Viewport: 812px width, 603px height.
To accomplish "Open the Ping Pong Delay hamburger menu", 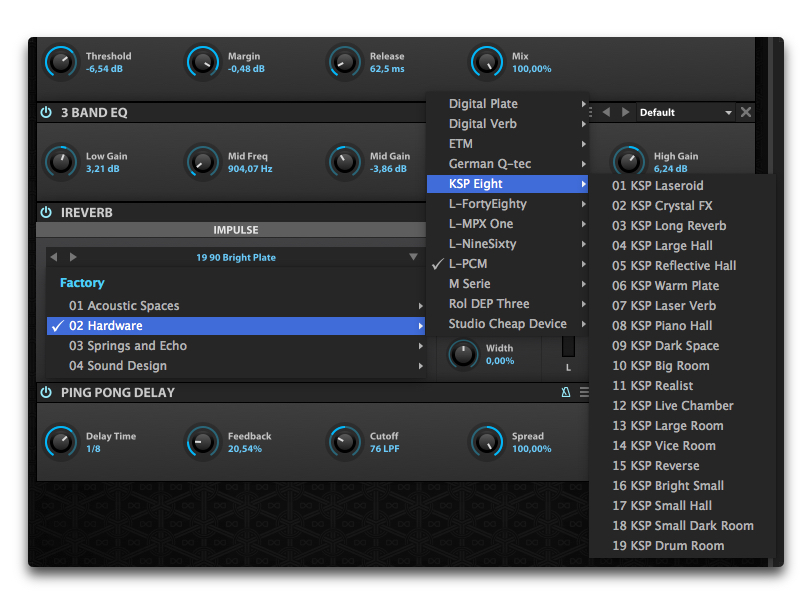I will [584, 392].
